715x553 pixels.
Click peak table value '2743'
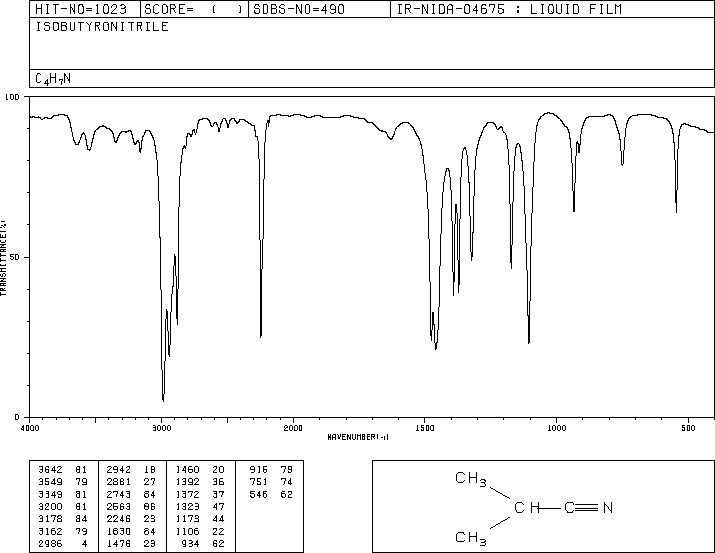tap(119, 494)
